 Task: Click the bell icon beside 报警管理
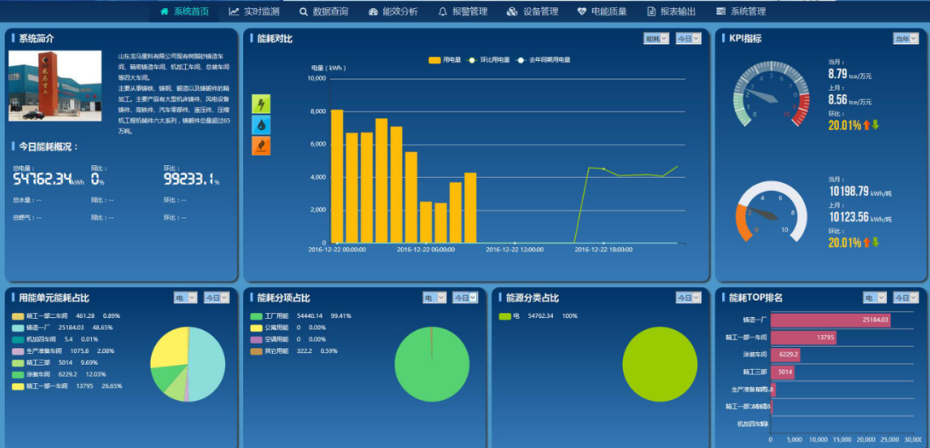[443, 12]
